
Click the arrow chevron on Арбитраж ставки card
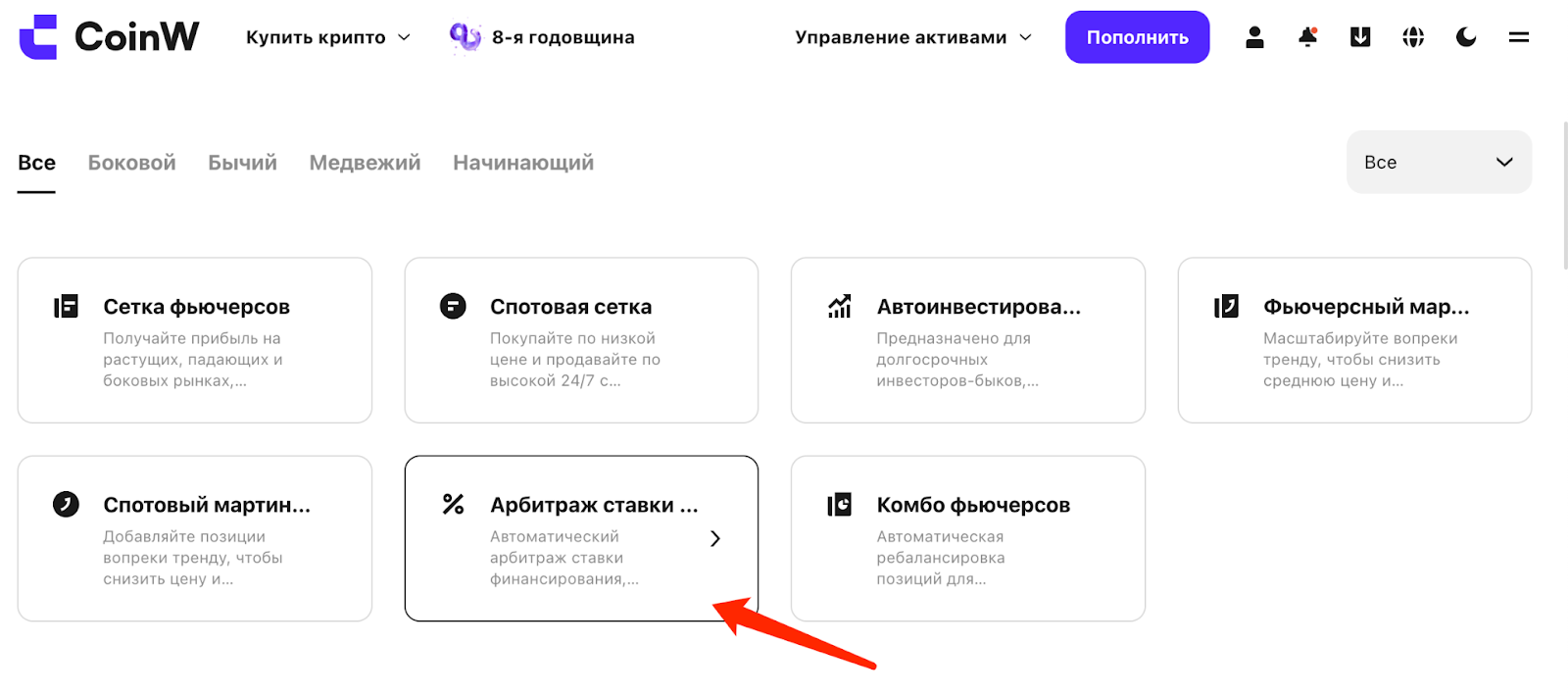pos(715,538)
